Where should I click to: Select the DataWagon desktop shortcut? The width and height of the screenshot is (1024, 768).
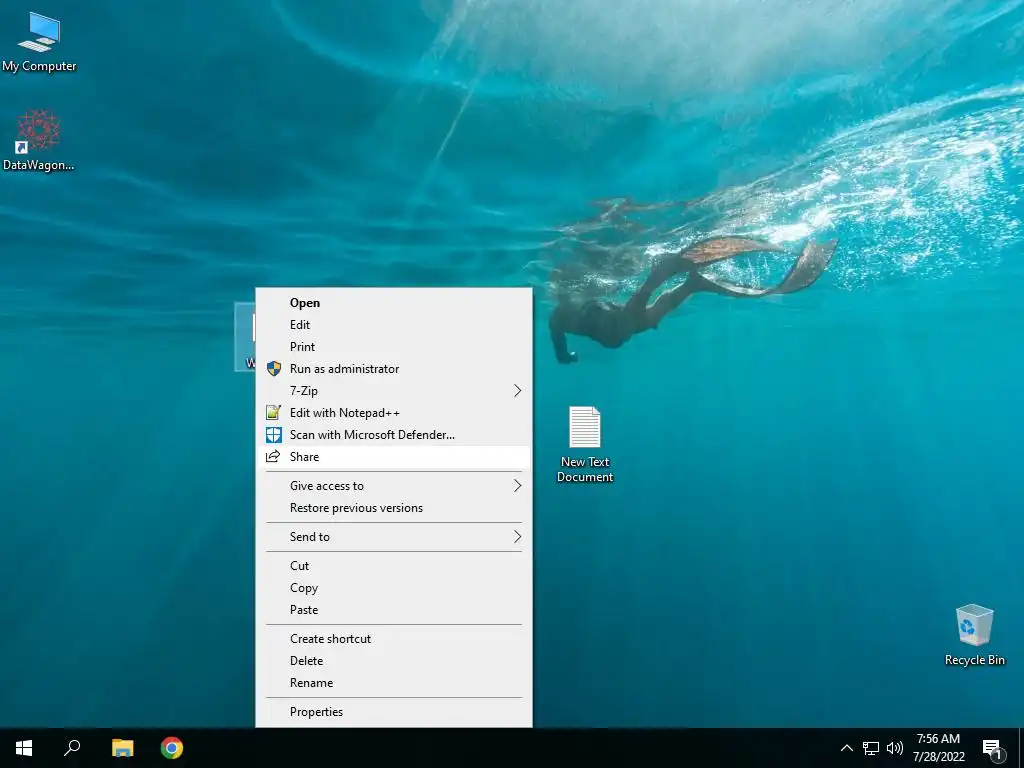(39, 140)
